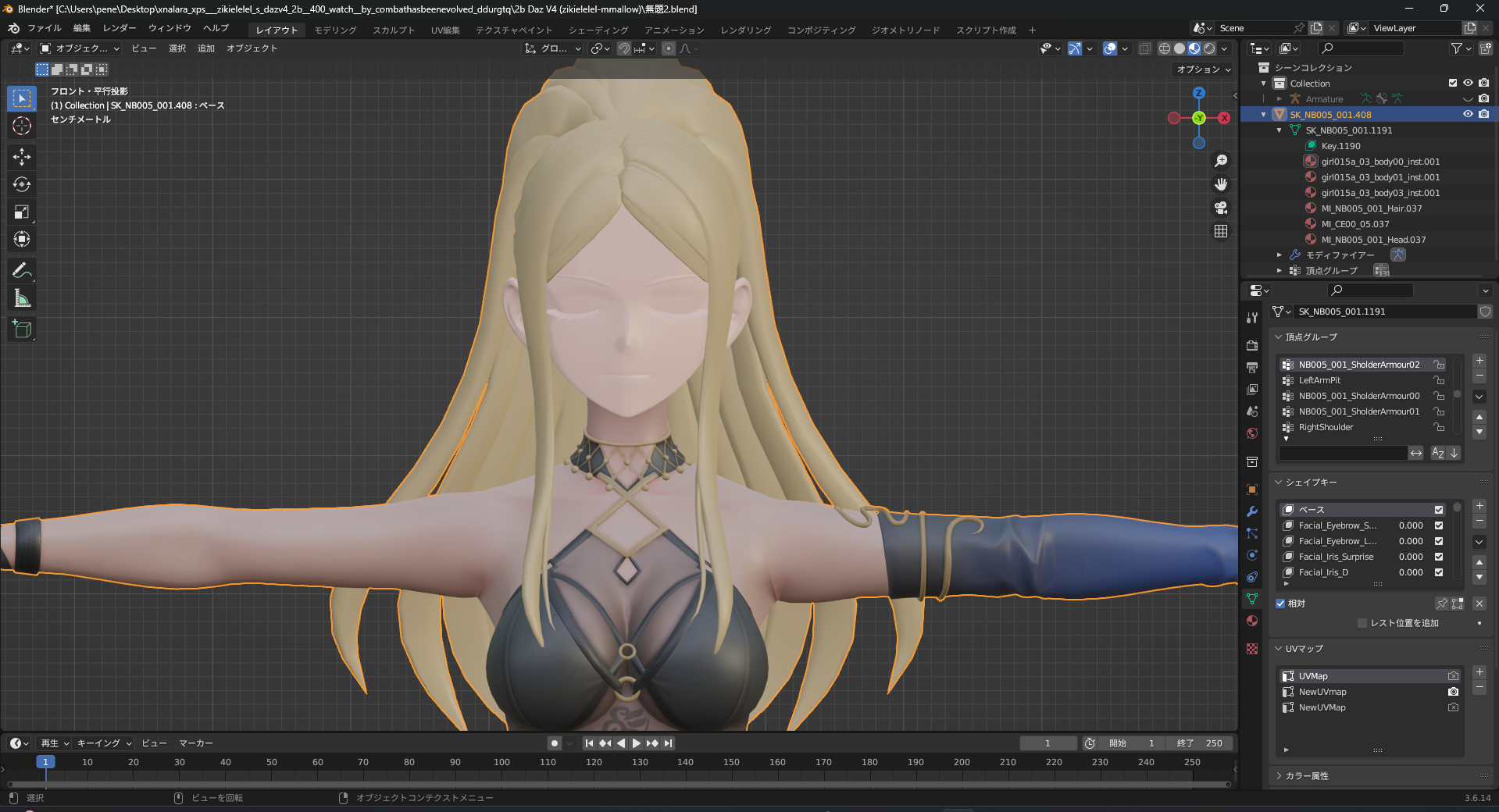Click the zoom magnifier viewport gizmo

coord(1221,161)
